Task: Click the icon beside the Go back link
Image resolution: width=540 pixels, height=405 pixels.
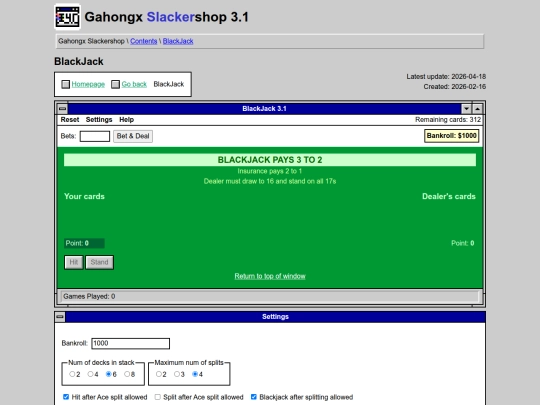Action: [x=115, y=84]
